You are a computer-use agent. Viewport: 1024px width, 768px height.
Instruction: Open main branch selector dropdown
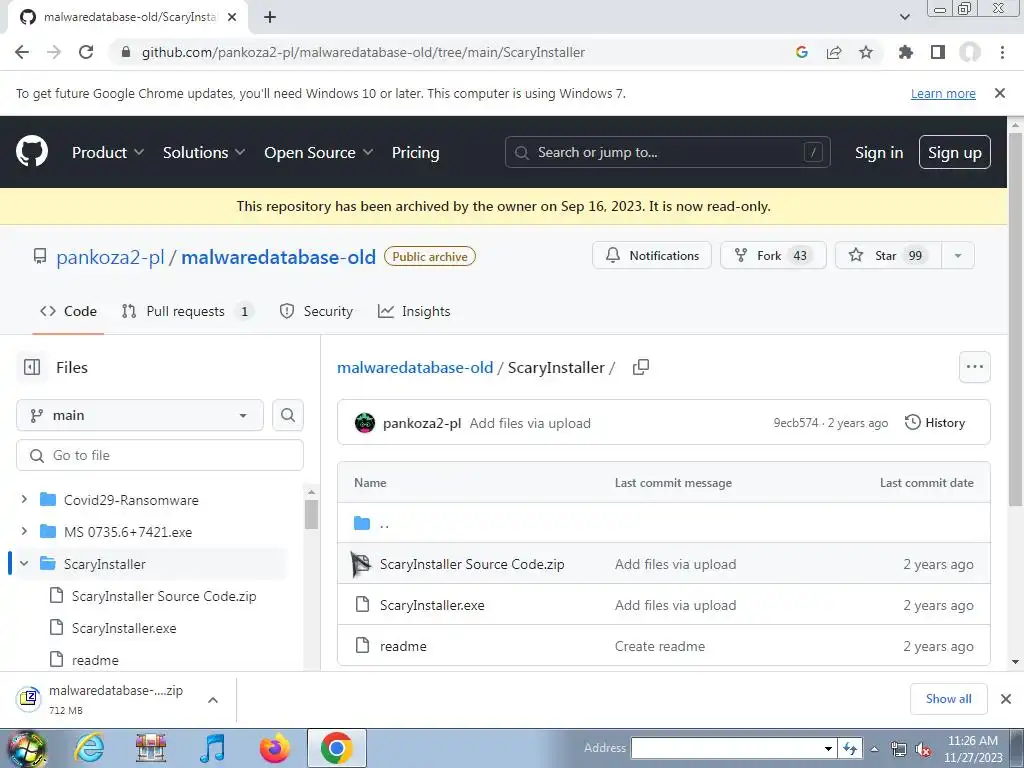coord(140,415)
